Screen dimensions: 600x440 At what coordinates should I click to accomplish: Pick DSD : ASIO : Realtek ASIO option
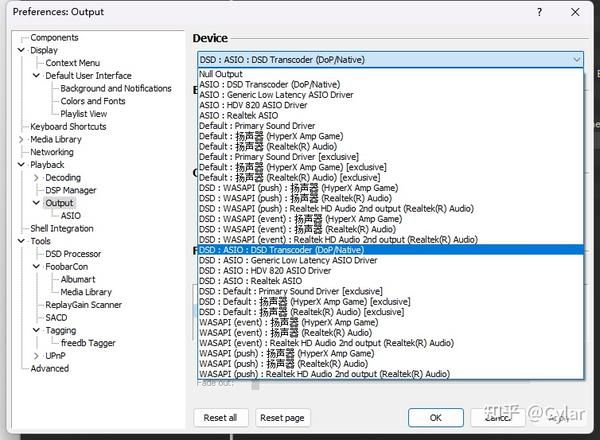click(x=390, y=281)
